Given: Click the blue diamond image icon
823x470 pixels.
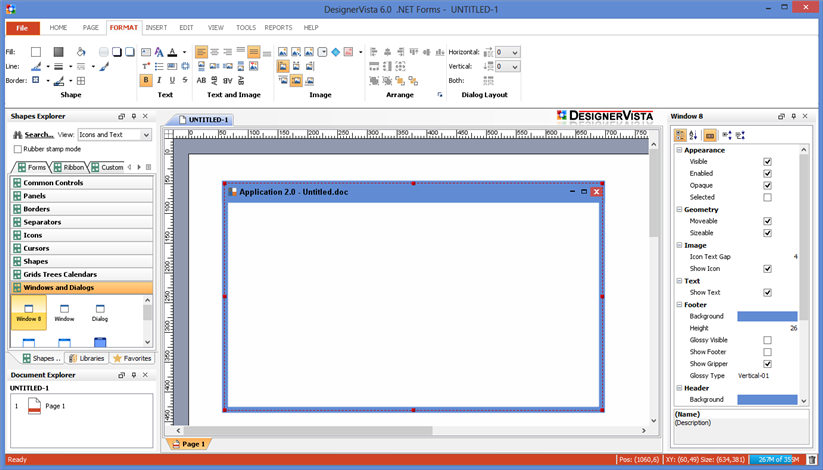Looking at the screenshot, I should point(335,52).
